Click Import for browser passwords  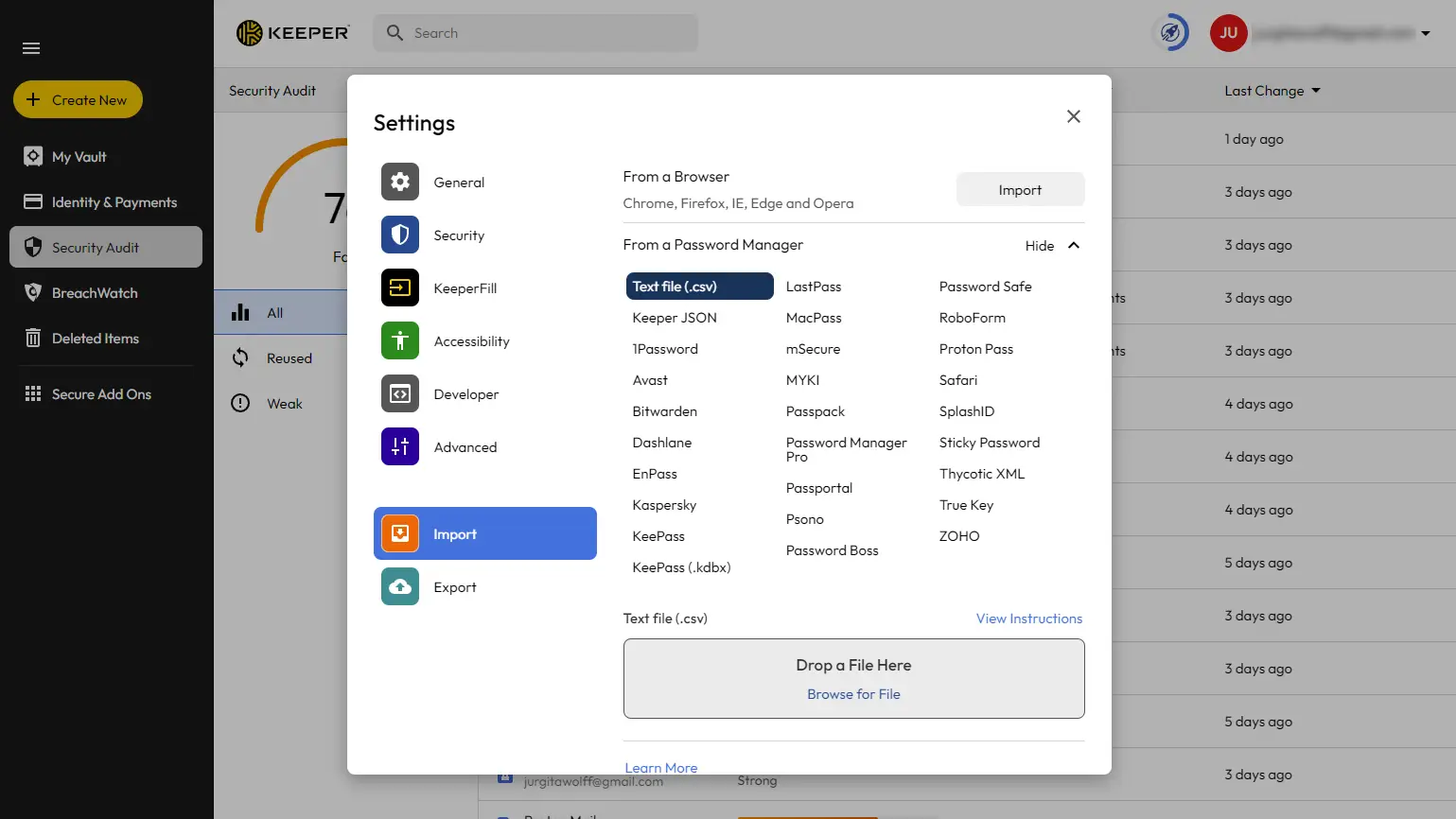click(x=1020, y=190)
